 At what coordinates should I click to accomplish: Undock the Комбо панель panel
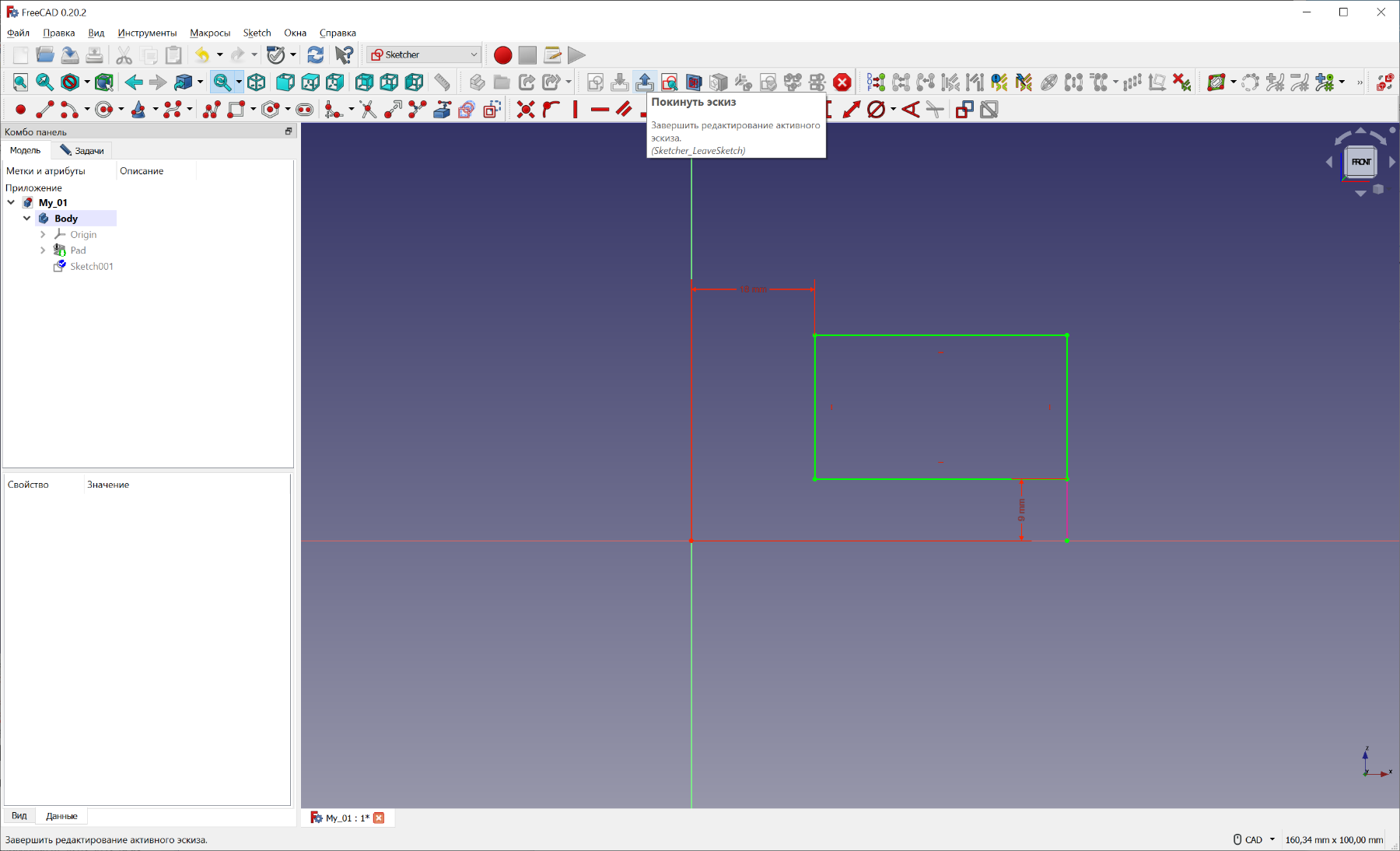[288, 131]
